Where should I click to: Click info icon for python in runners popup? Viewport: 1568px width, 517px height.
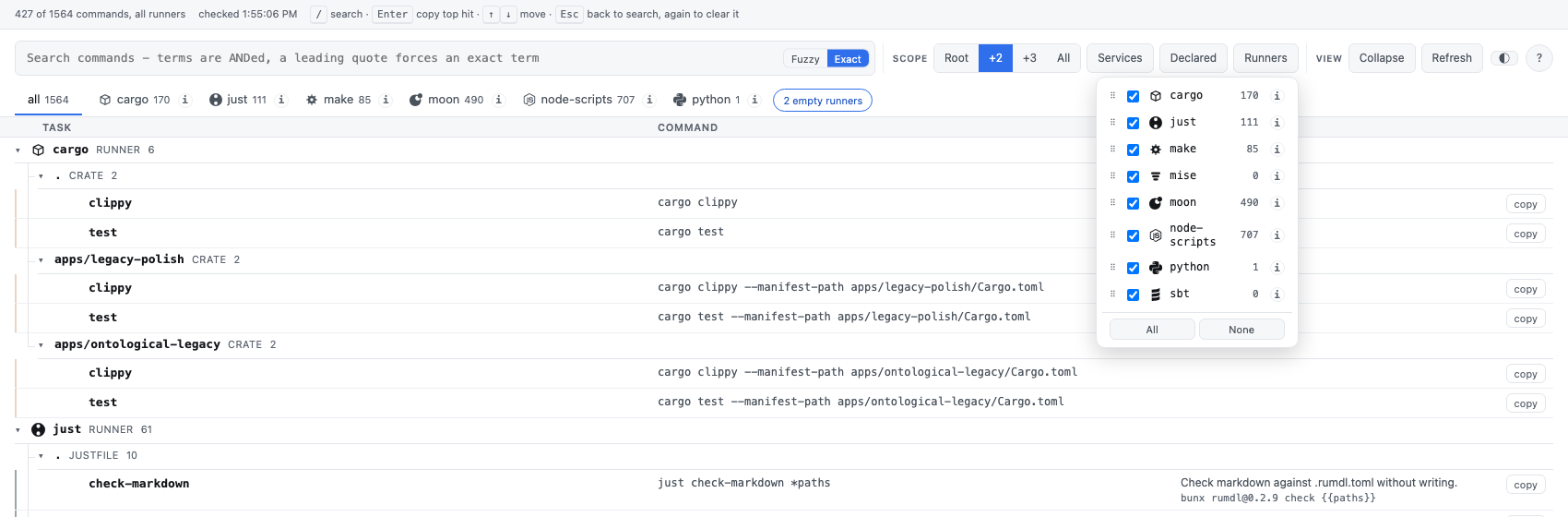1277,268
